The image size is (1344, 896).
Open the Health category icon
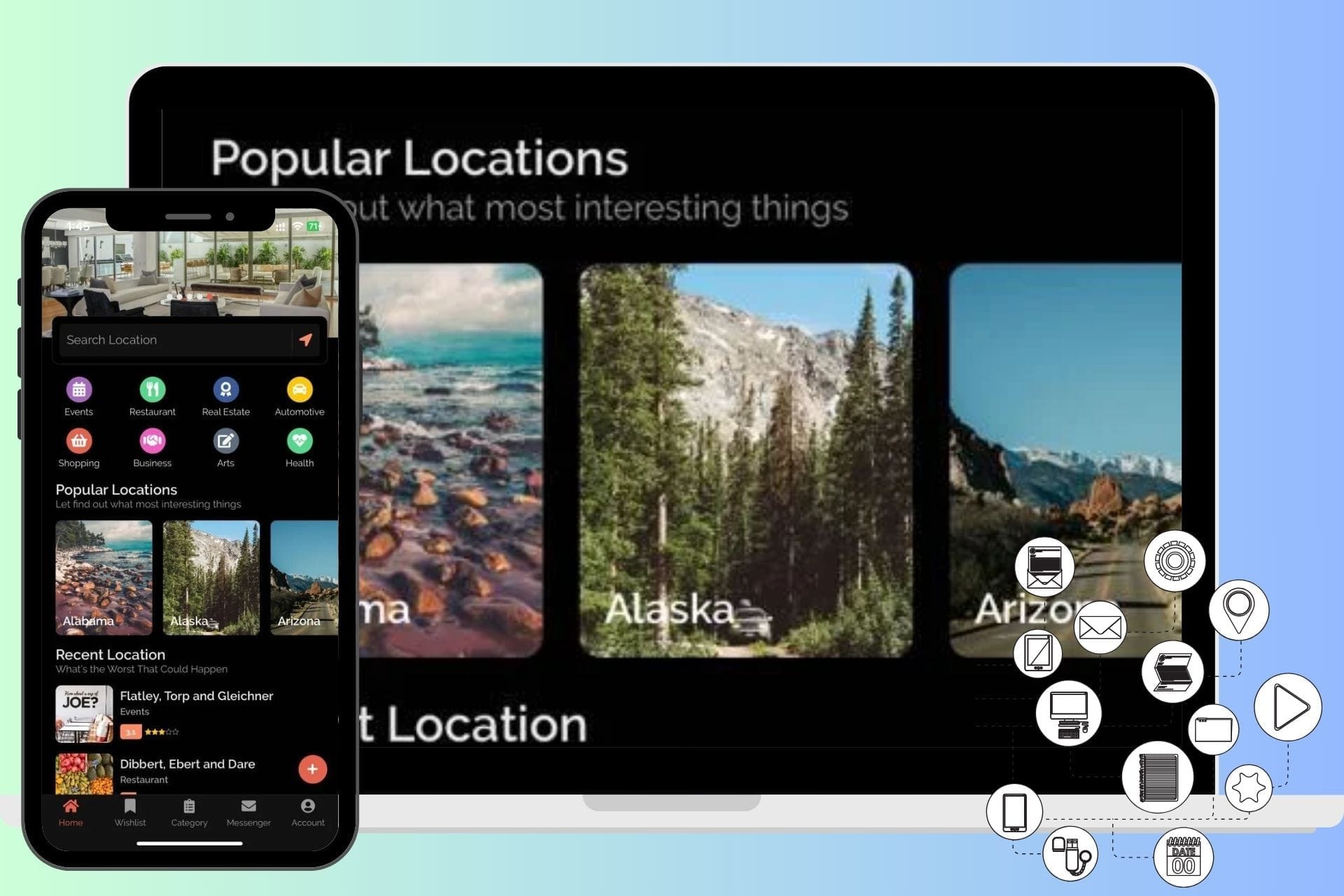(300, 440)
